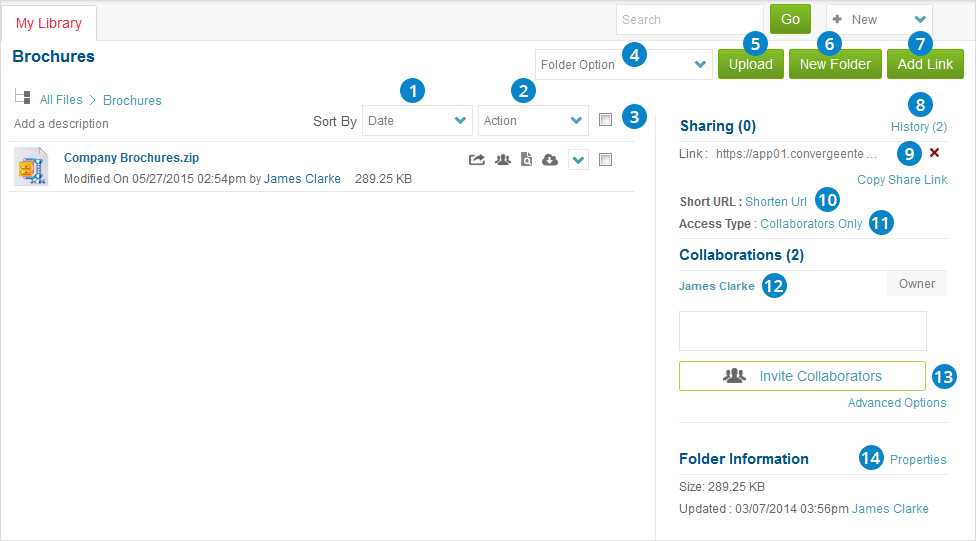Switch to the My Library tab
Viewport: 976px width, 541px height.
(49, 23)
